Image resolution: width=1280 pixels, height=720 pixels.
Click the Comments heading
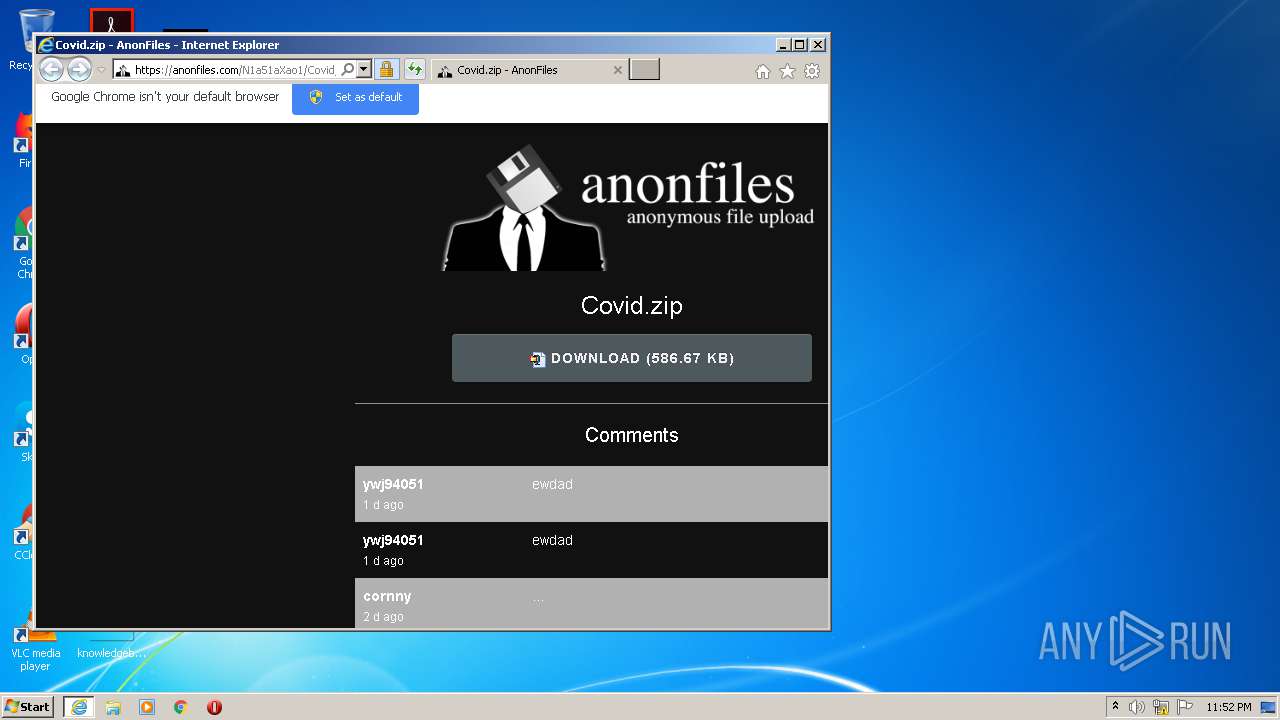pos(632,435)
